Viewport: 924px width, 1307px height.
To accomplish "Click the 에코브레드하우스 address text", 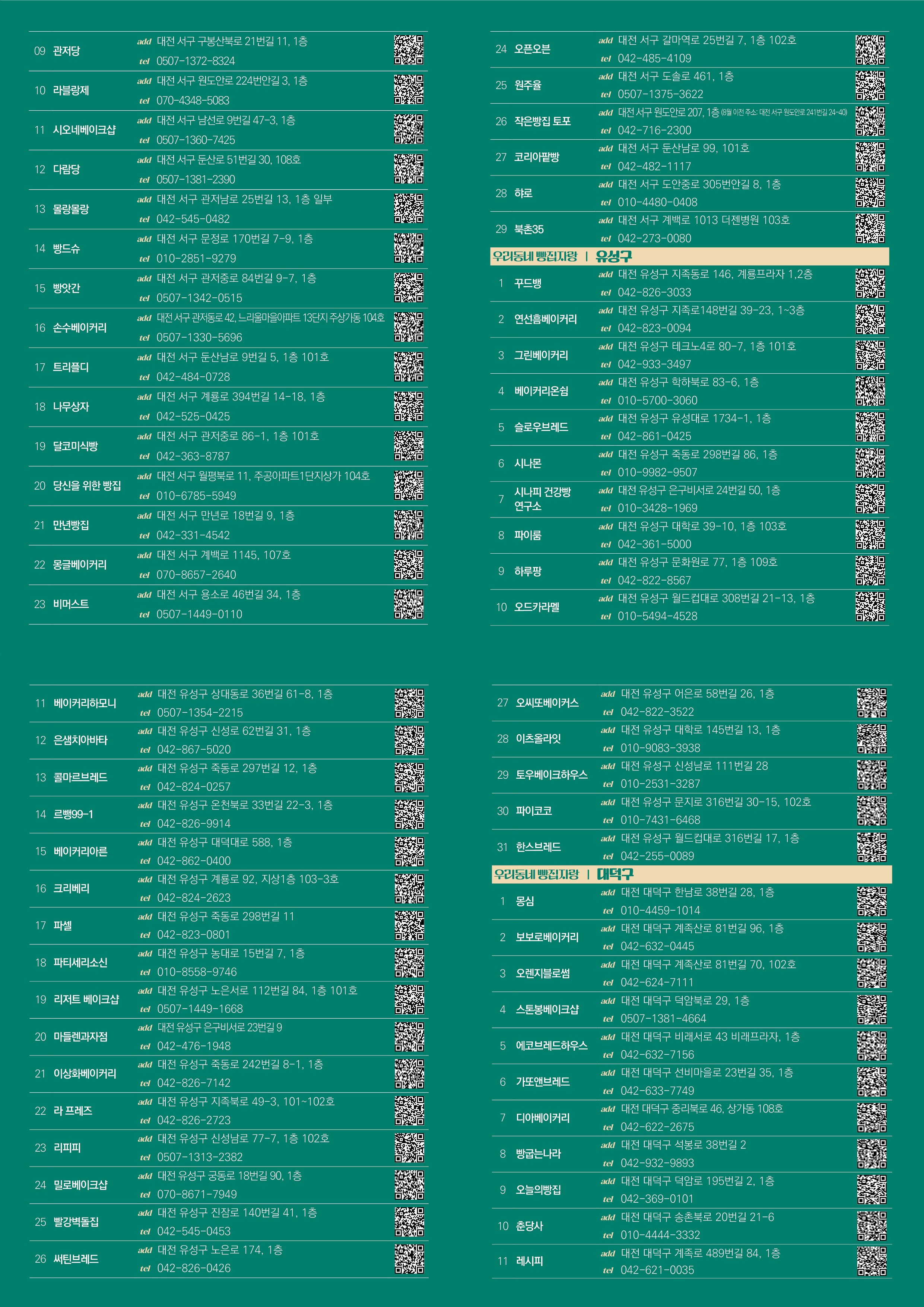I will [710, 1037].
